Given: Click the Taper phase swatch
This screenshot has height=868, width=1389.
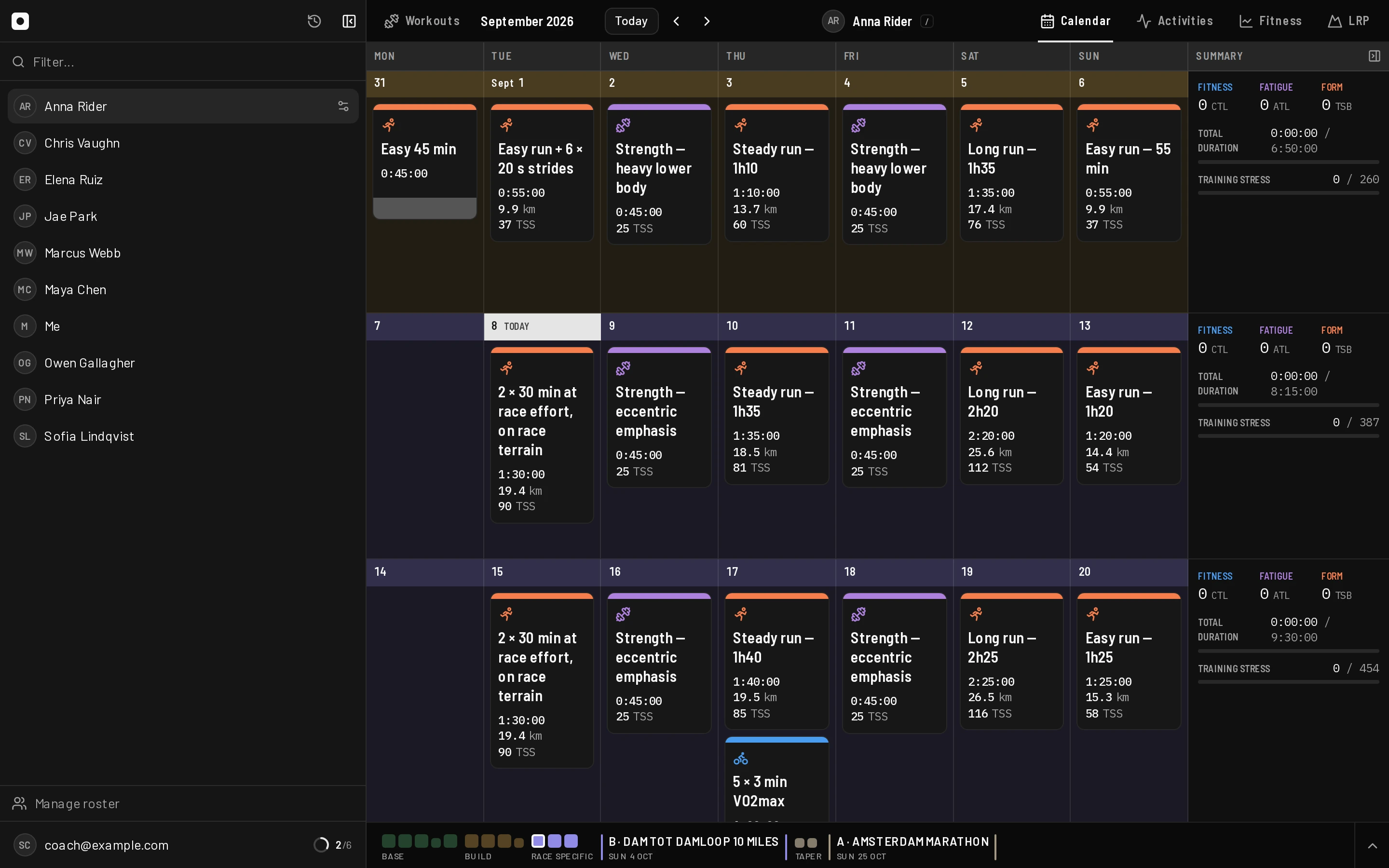Looking at the screenshot, I should (800, 843).
